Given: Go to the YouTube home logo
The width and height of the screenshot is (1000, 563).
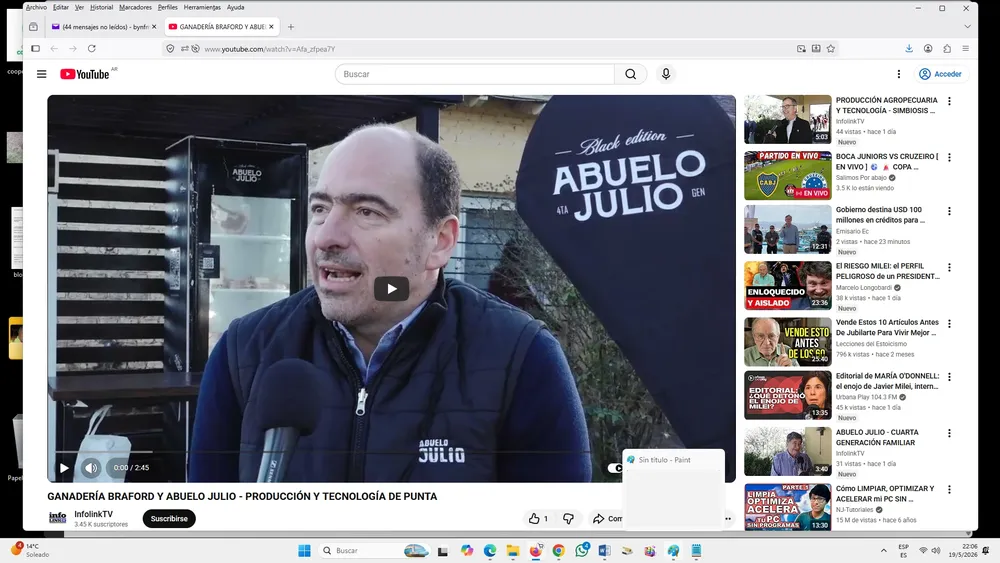Looking at the screenshot, I should (85, 74).
